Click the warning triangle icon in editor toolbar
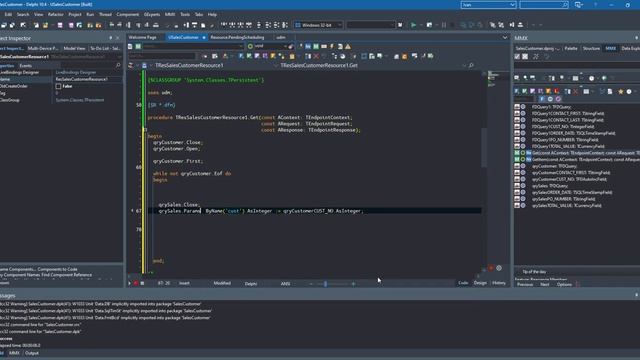The image size is (640, 360). click(x=348, y=47)
